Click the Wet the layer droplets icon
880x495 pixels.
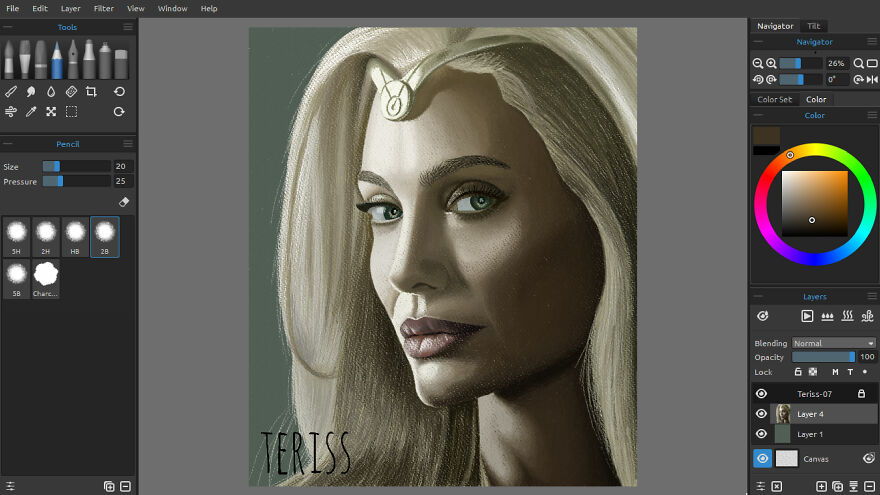pyautogui.click(x=827, y=317)
